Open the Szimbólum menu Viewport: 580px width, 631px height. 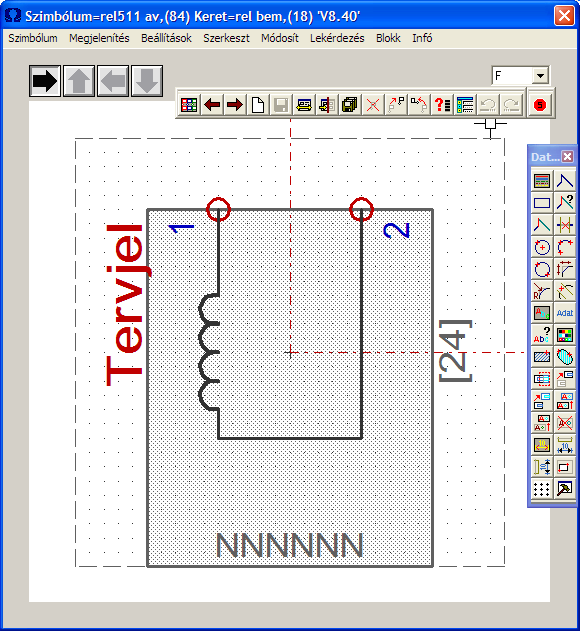pos(33,38)
